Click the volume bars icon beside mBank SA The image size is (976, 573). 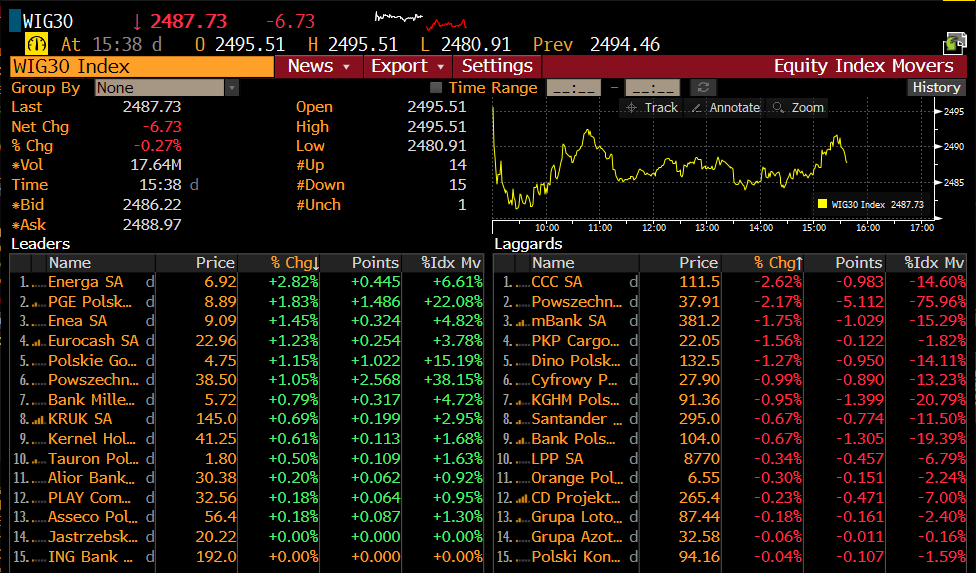point(522,322)
